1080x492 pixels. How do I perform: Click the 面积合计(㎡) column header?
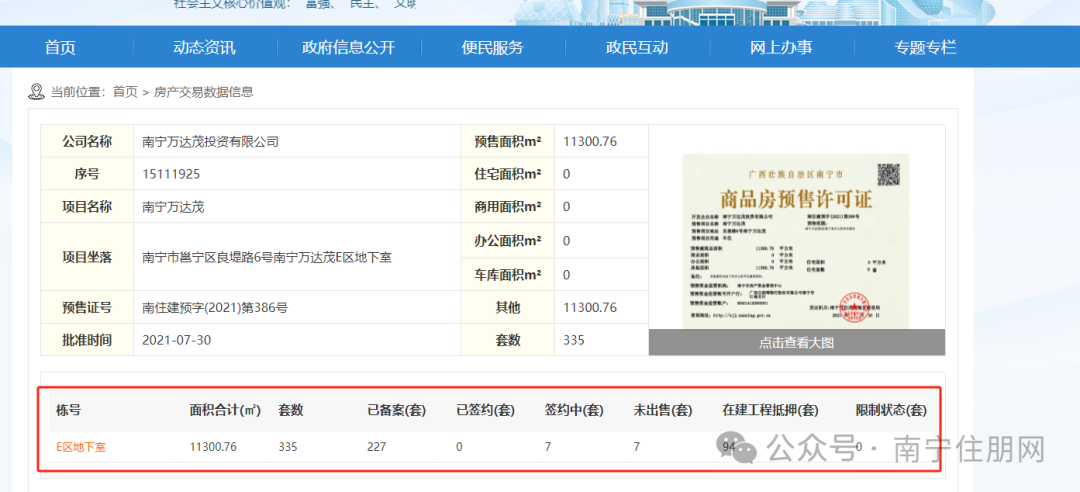point(225,411)
